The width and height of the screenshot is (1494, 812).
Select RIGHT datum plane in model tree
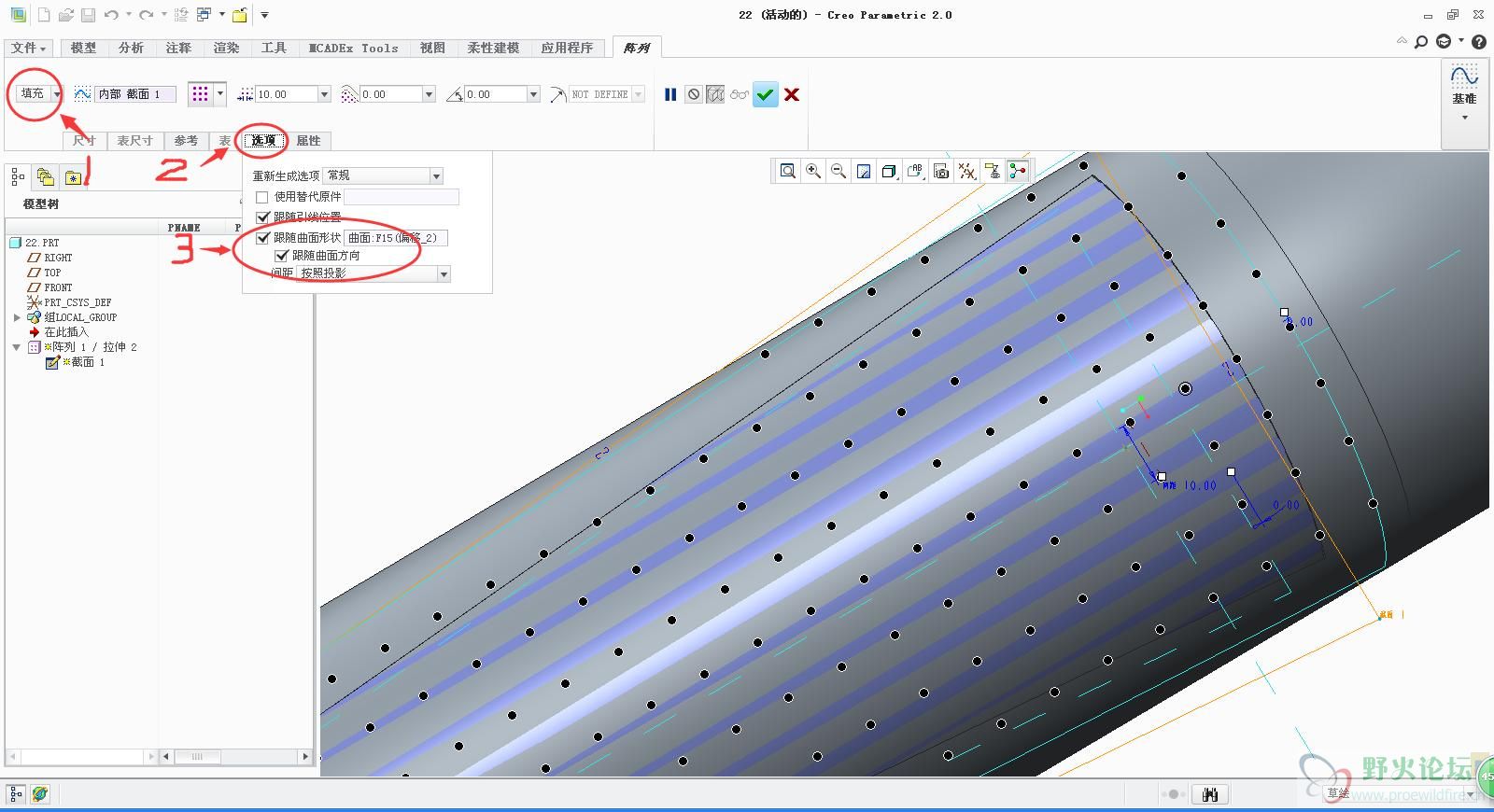coord(58,258)
